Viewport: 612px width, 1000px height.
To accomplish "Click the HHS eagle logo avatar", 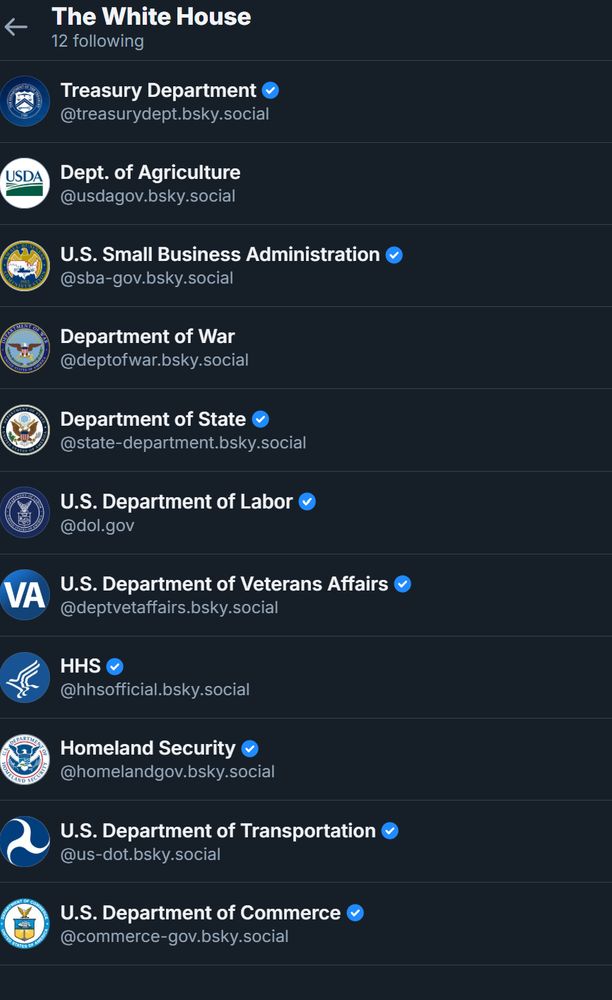I will pos(25,677).
